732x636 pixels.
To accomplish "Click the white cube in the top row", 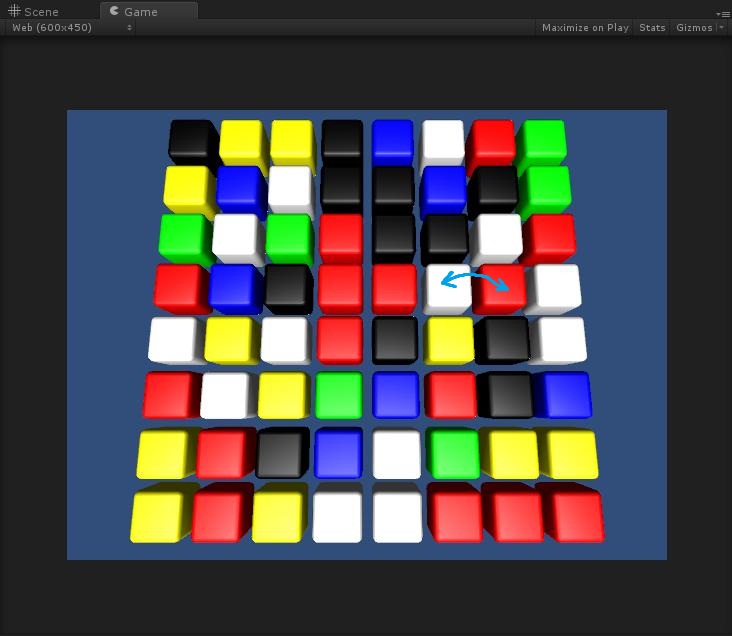I will click(x=442, y=141).
